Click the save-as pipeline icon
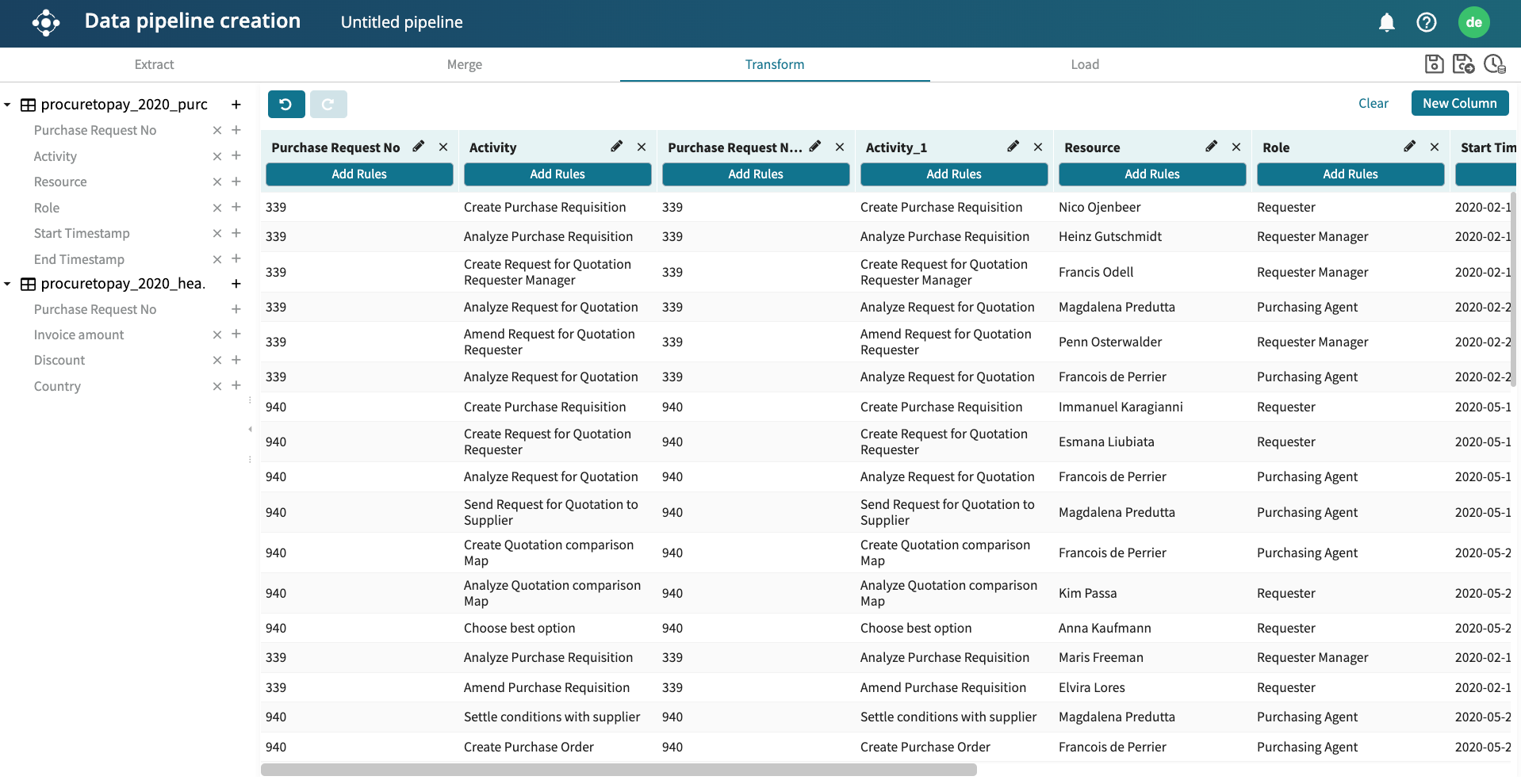1521x784 pixels. (1463, 64)
